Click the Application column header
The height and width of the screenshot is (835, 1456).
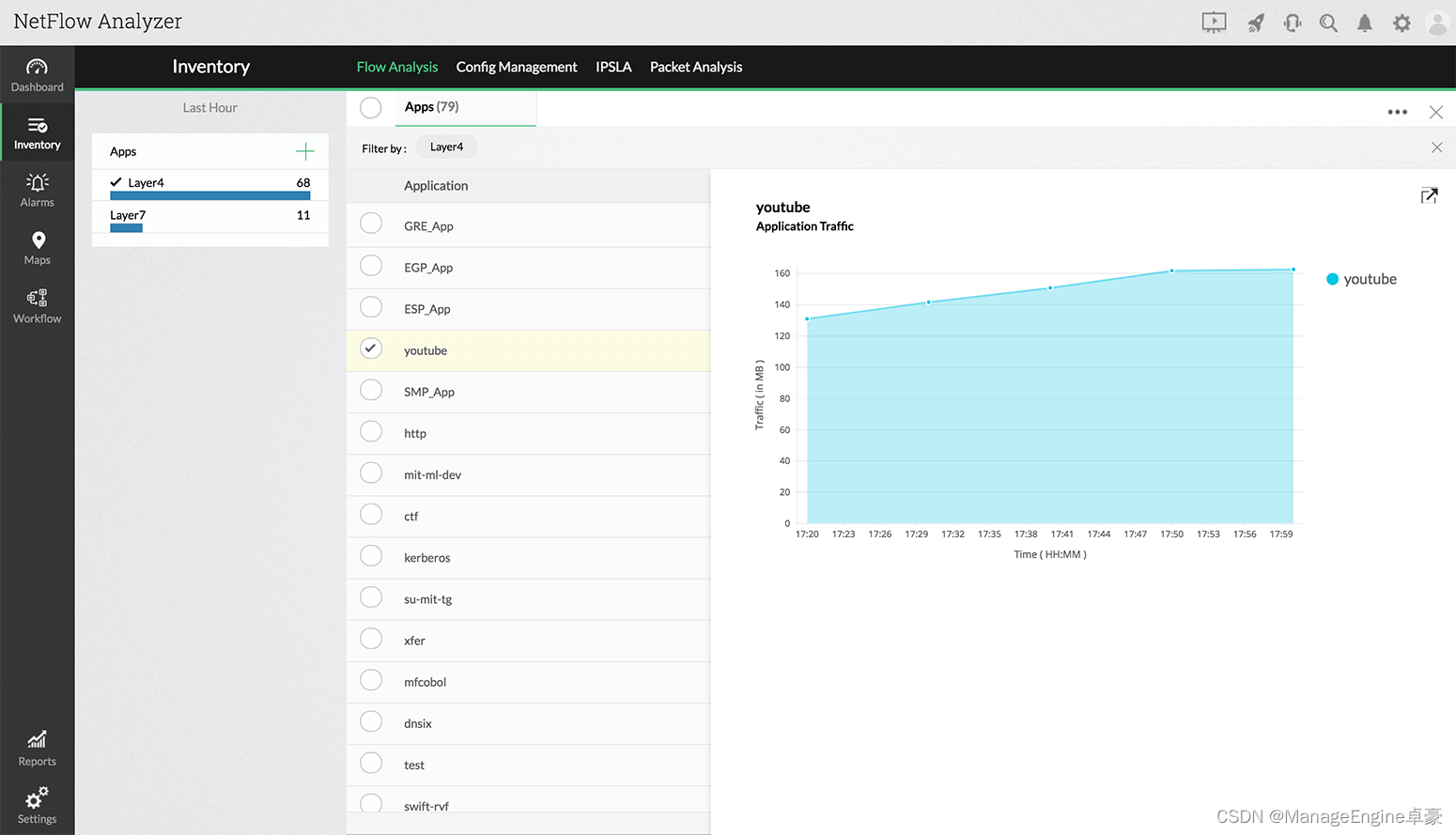tap(436, 186)
